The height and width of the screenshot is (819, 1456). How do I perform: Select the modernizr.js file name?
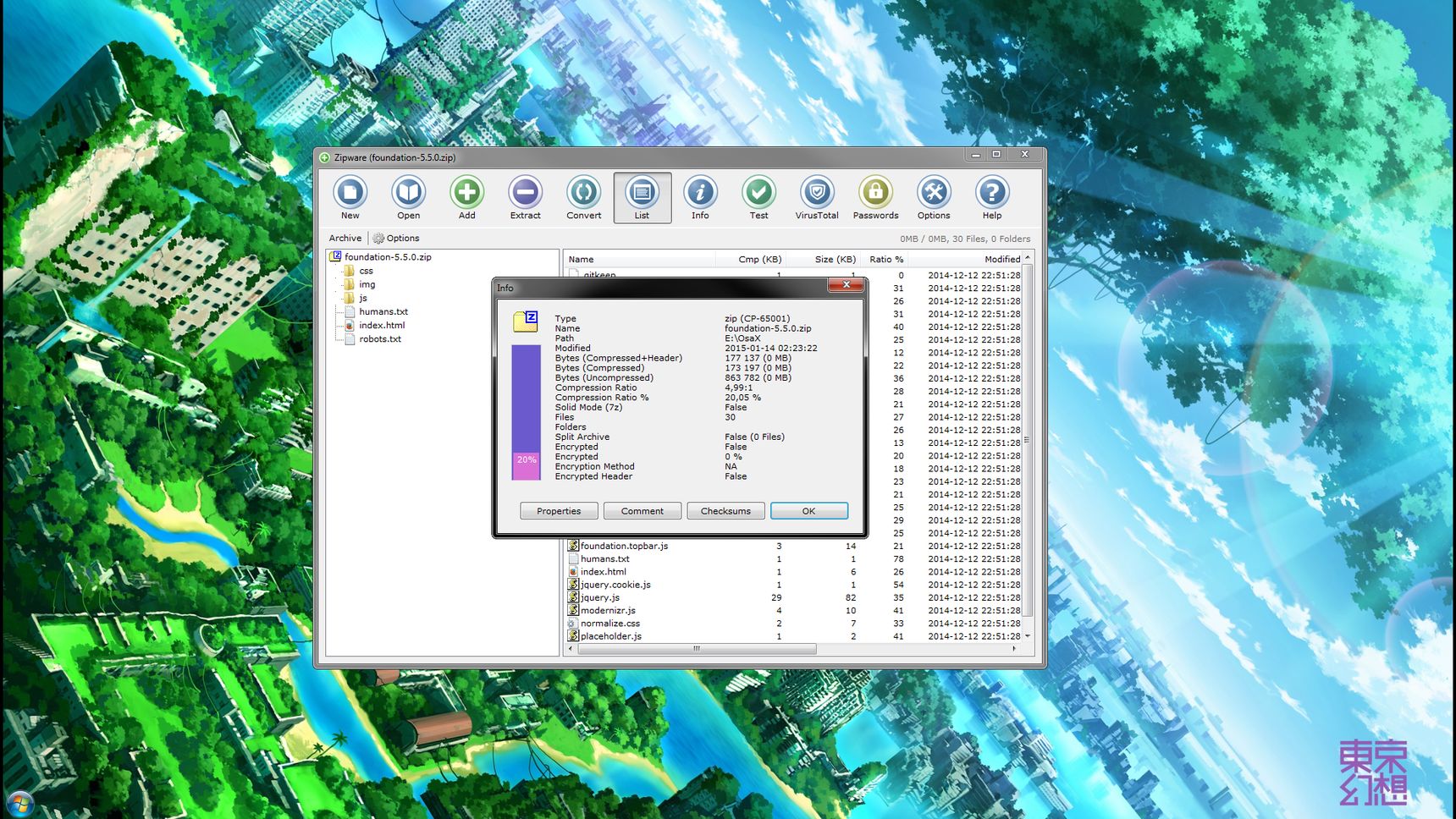point(608,610)
